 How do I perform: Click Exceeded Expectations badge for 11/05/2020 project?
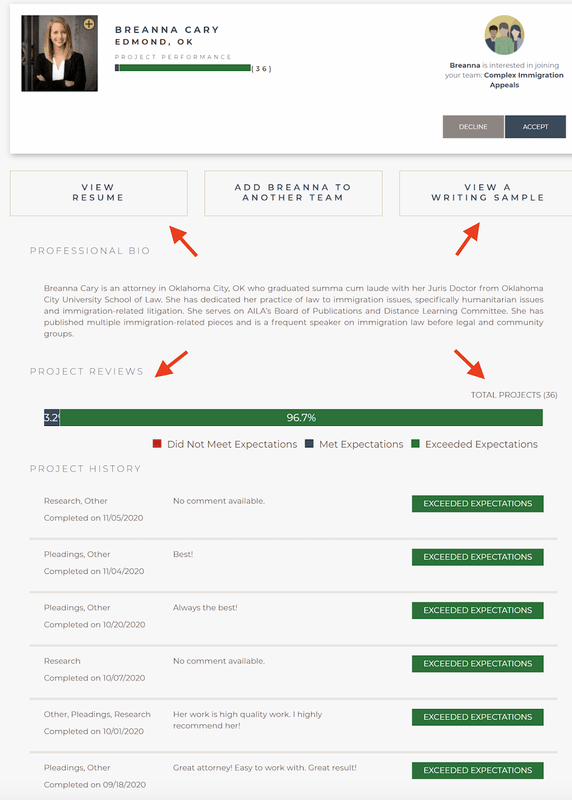click(478, 504)
